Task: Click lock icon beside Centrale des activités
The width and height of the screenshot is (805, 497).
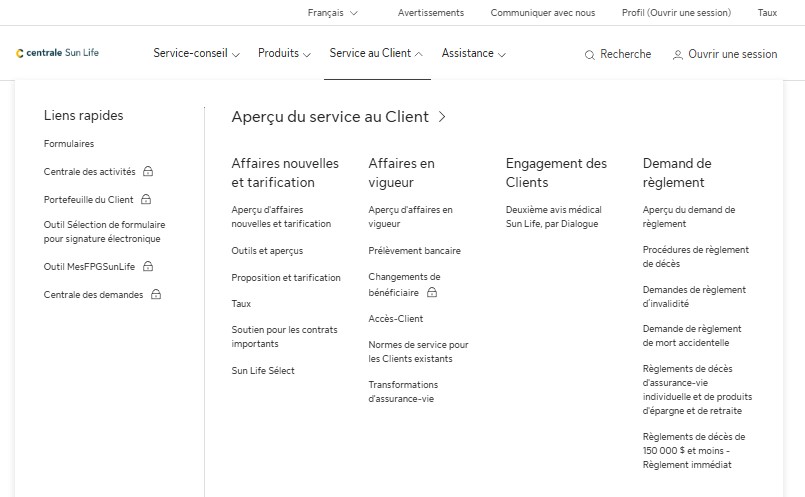Action: click(x=148, y=171)
